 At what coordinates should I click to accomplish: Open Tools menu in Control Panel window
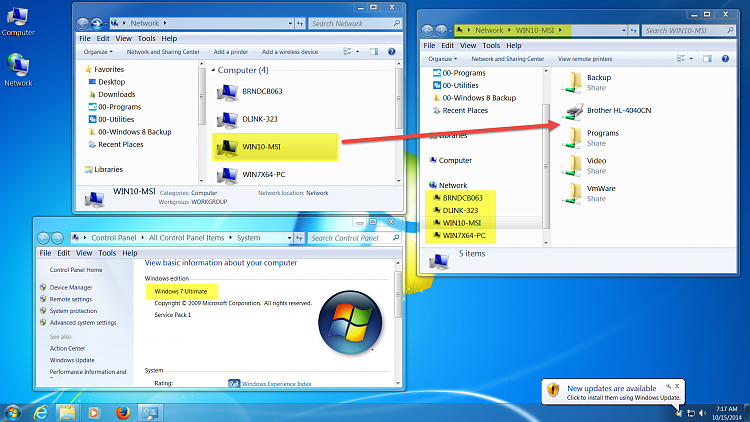[x=107, y=253]
